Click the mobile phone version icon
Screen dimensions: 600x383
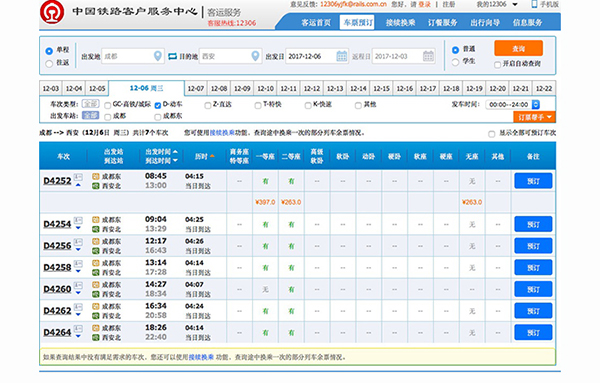[534, 4]
